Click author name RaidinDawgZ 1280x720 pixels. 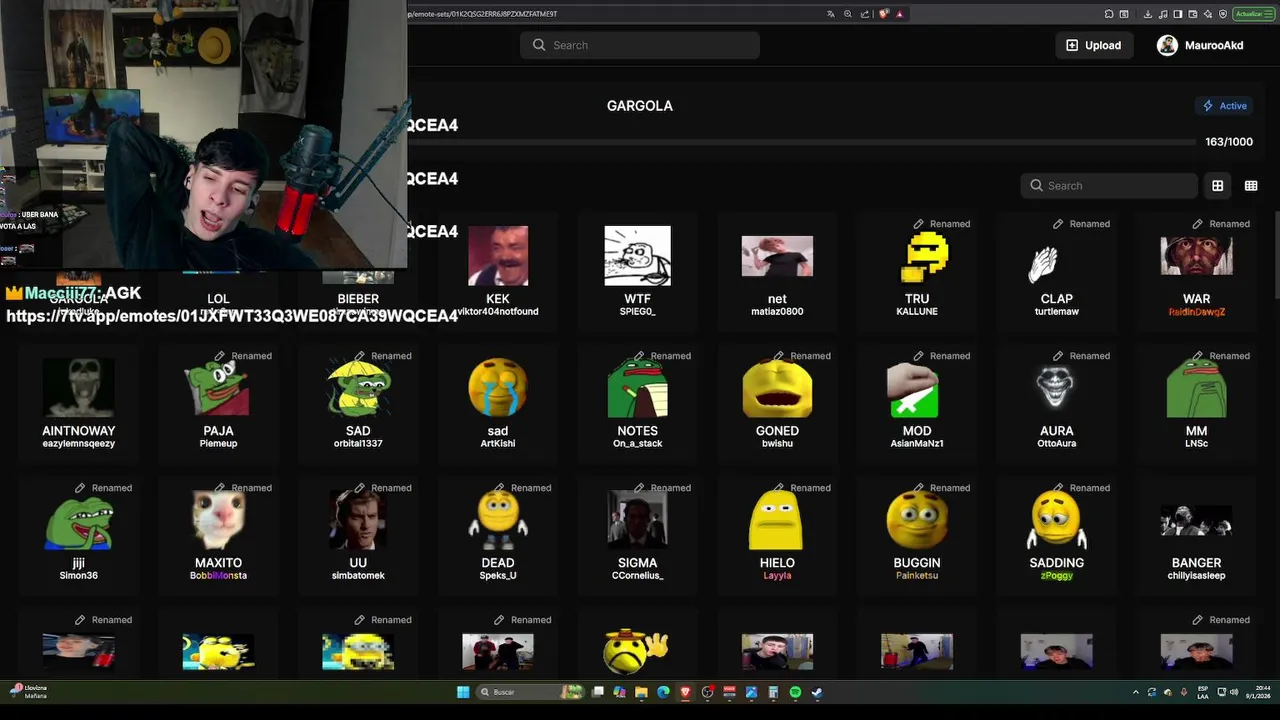coord(1196,312)
